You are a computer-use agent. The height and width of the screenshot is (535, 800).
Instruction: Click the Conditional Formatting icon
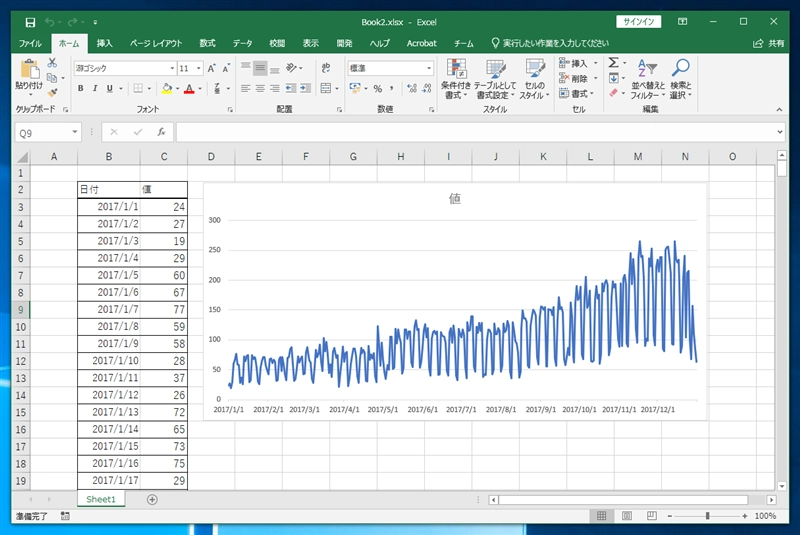457,68
